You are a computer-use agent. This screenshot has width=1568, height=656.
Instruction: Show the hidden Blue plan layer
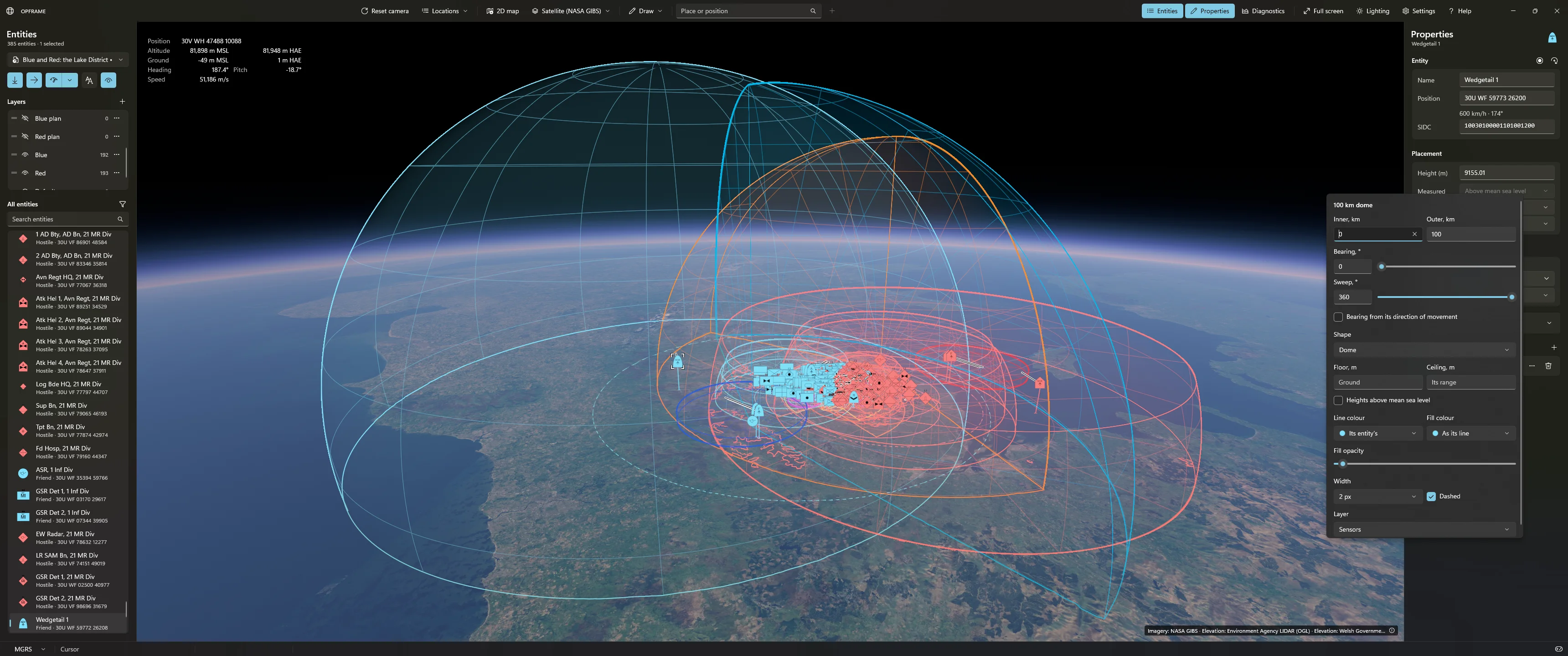(25, 118)
